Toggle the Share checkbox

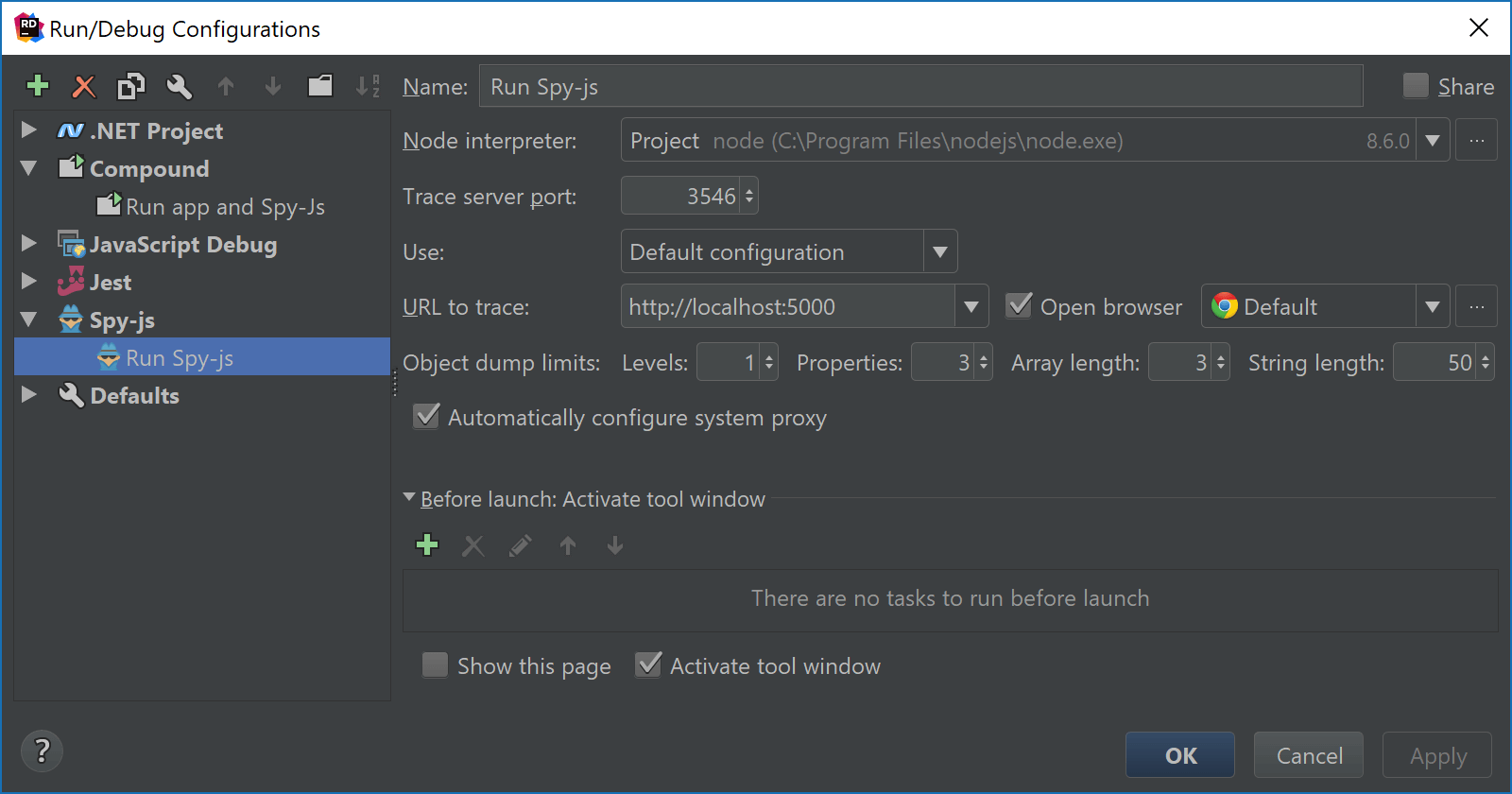1416,86
